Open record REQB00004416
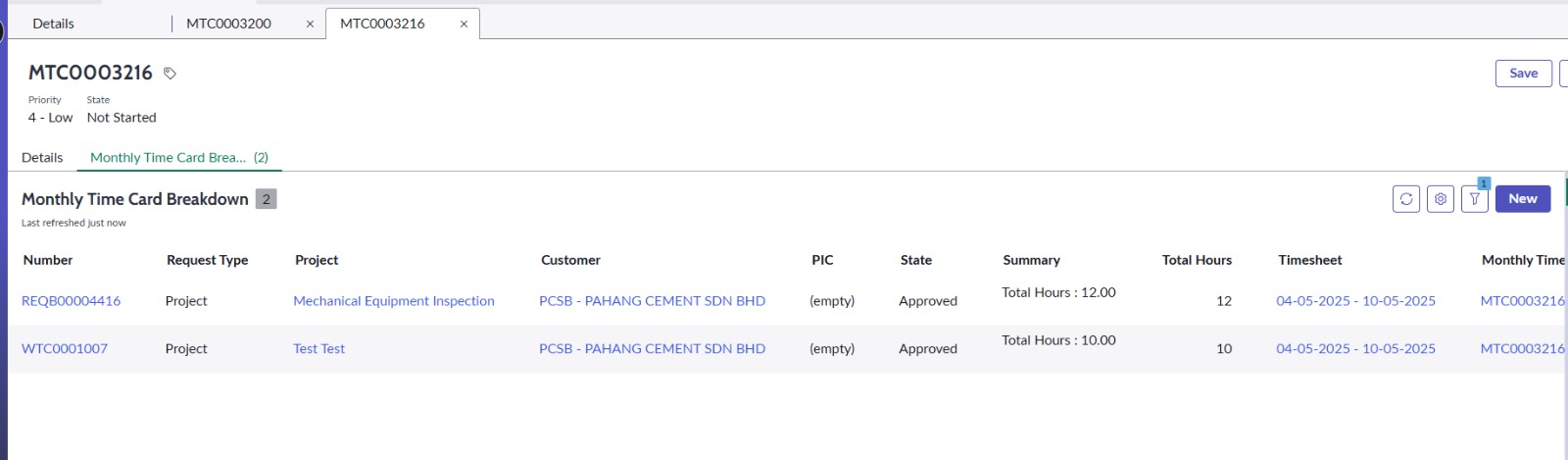Viewport: 1568px width, 460px height. coord(71,301)
